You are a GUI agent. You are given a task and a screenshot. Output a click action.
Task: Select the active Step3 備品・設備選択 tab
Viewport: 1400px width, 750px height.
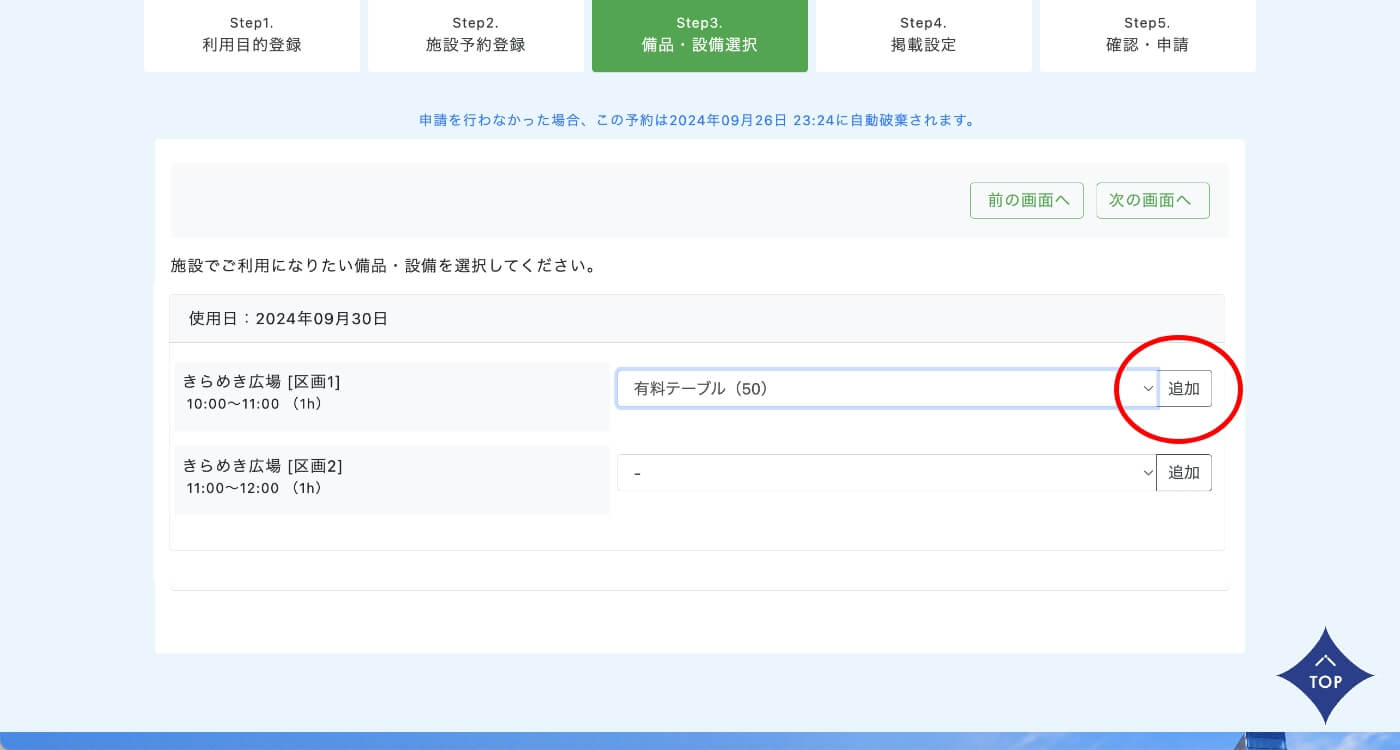[x=699, y=35]
